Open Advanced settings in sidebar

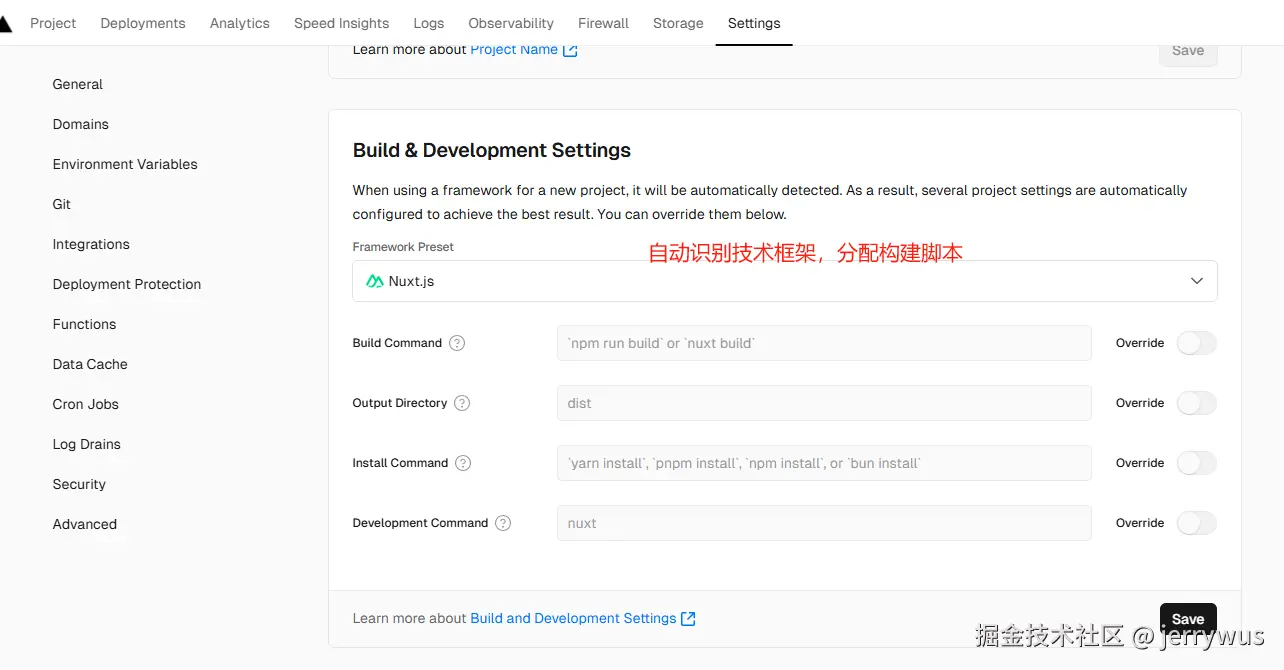click(x=85, y=524)
